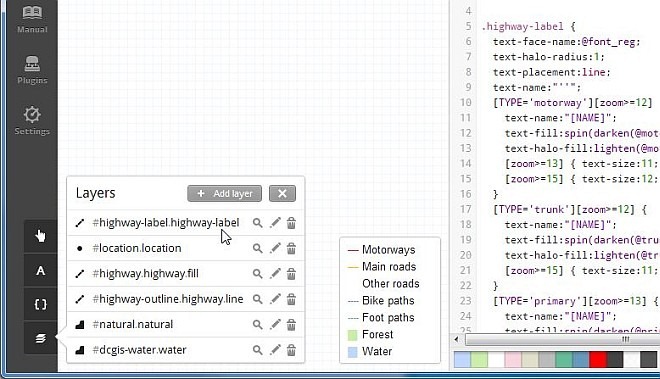Remove the #highway-outline.highway.line layer
This screenshot has height=379, width=660.
[291, 299]
